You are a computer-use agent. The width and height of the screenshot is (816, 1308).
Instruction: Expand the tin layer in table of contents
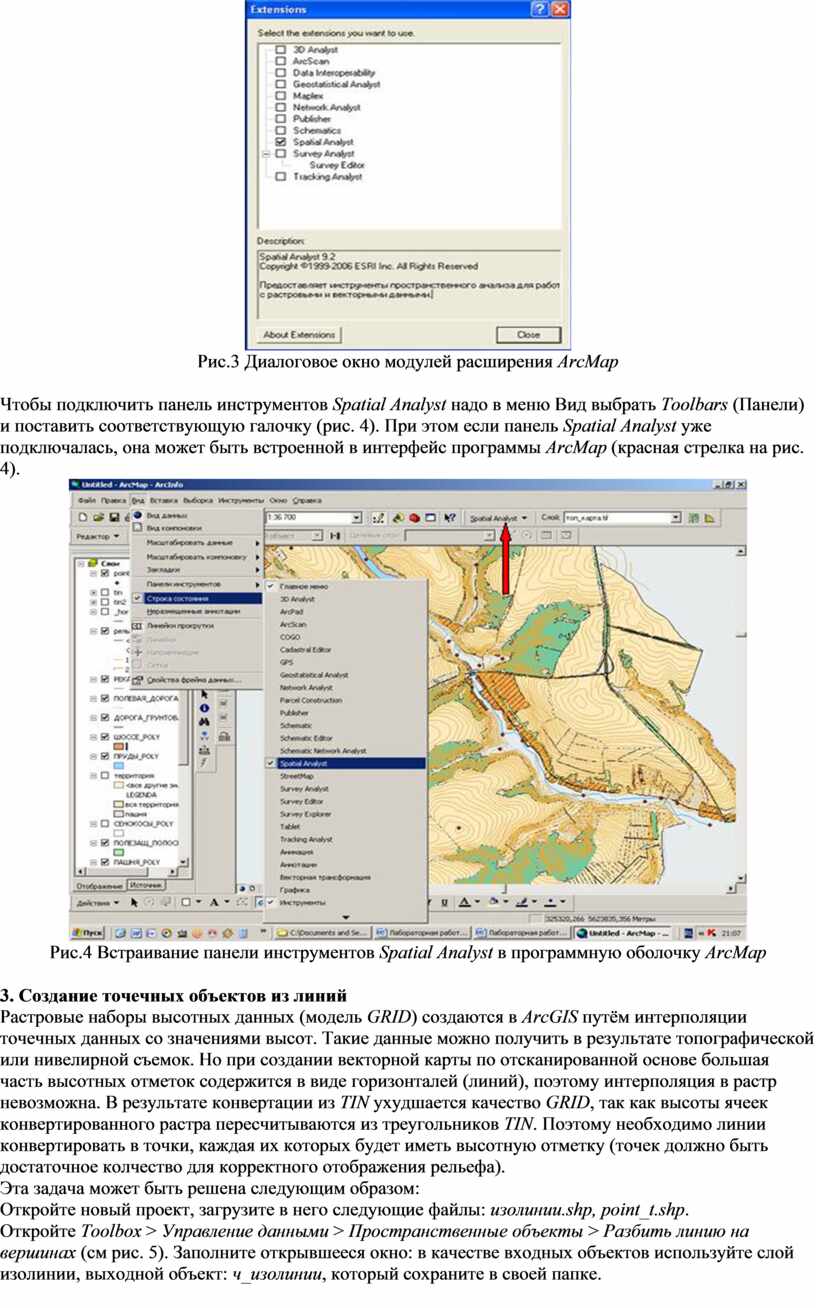click(x=93, y=593)
